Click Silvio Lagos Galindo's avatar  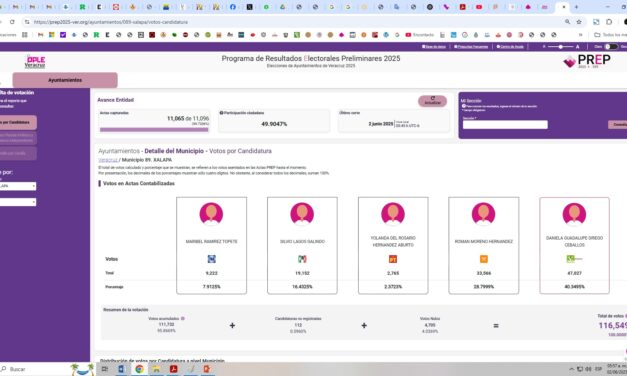click(302, 214)
